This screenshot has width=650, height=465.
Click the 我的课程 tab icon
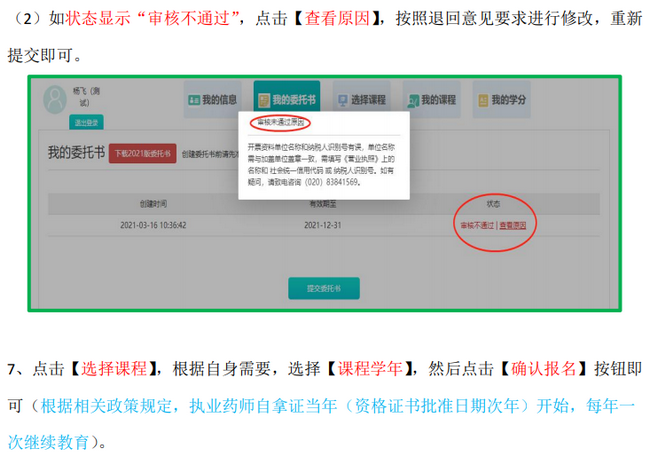pyautogui.click(x=412, y=100)
